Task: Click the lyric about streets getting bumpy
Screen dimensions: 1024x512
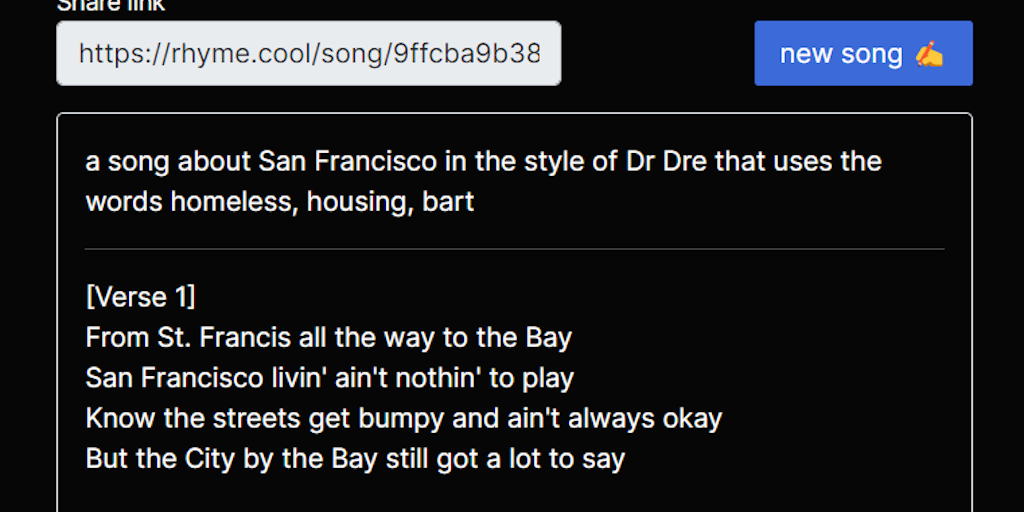Action: [x=403, y=418]
